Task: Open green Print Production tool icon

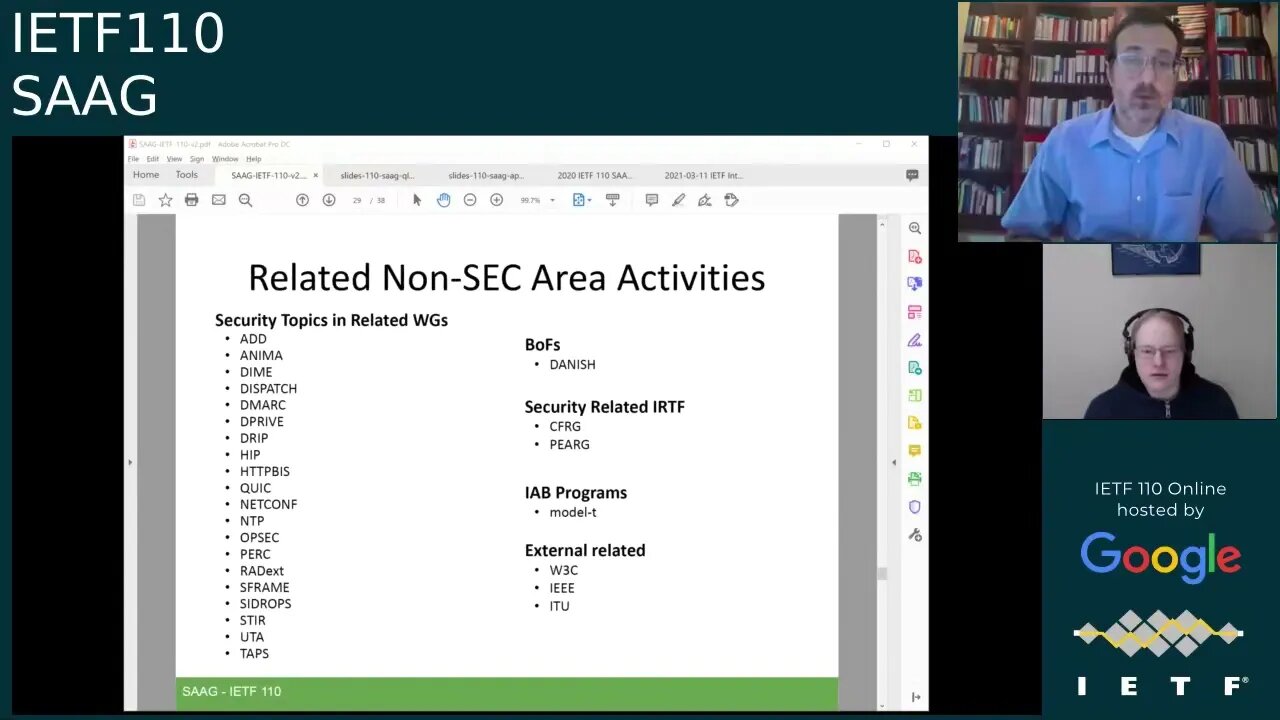Action: (x=914, y=479)
